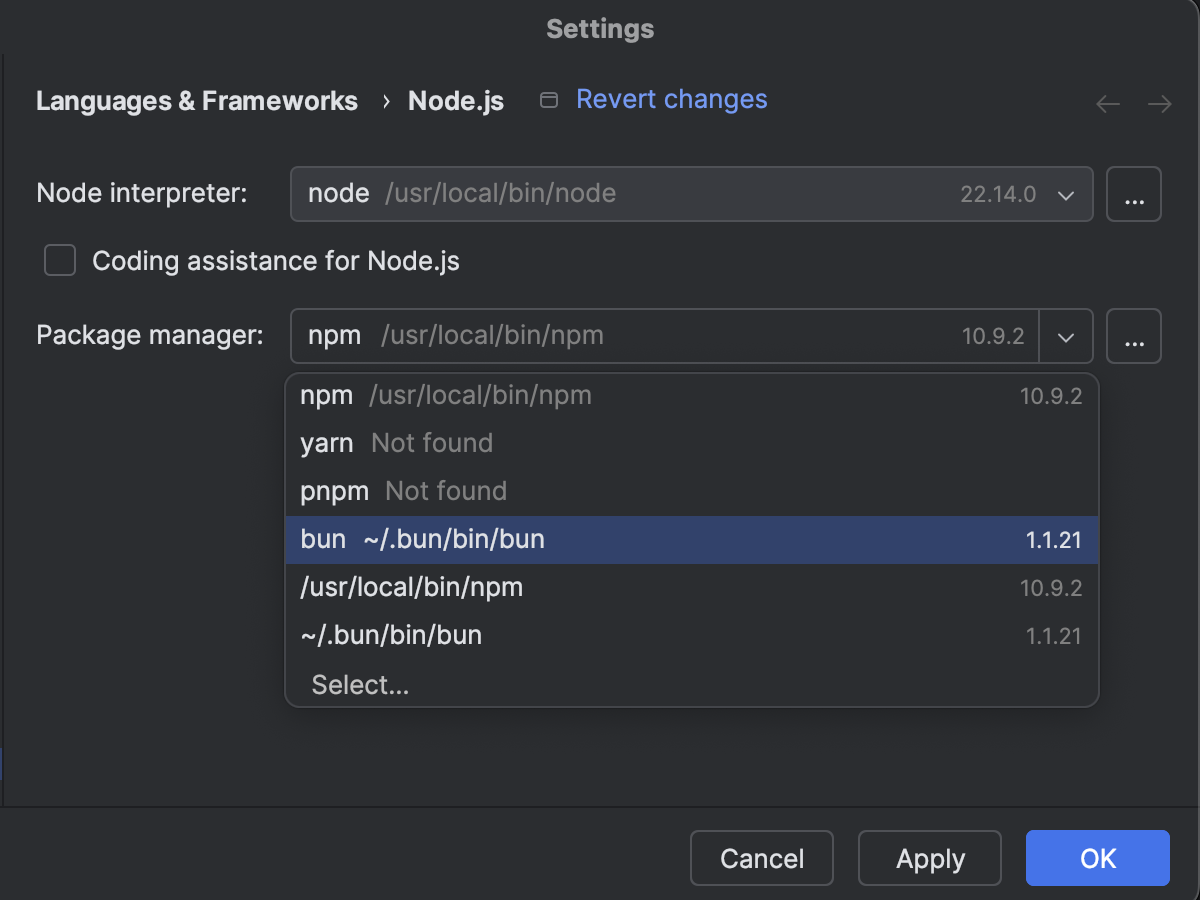This screenshot has height=900, width=1200.
Task: Open the Package manager browse button
Action: [x=1133, y=336]
